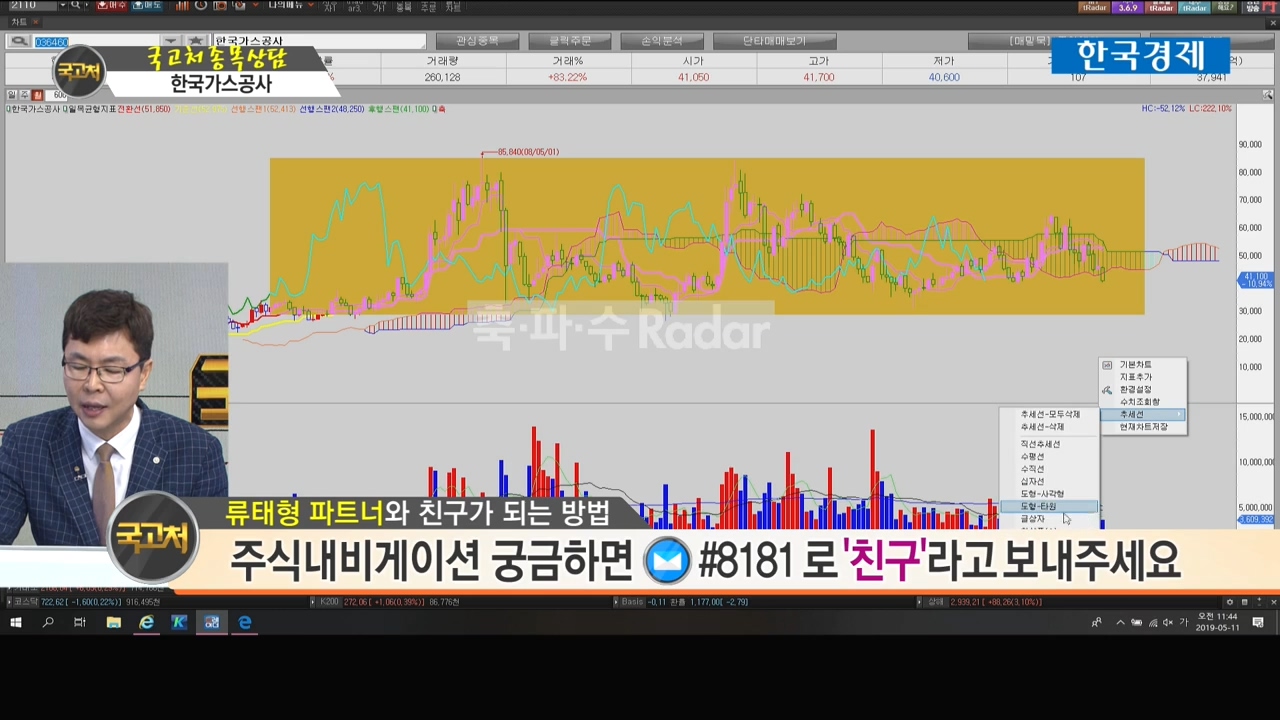Choose 환경설정 in context menu
This screenshot has width=1280, height=720.
[x=1135, y=389]
